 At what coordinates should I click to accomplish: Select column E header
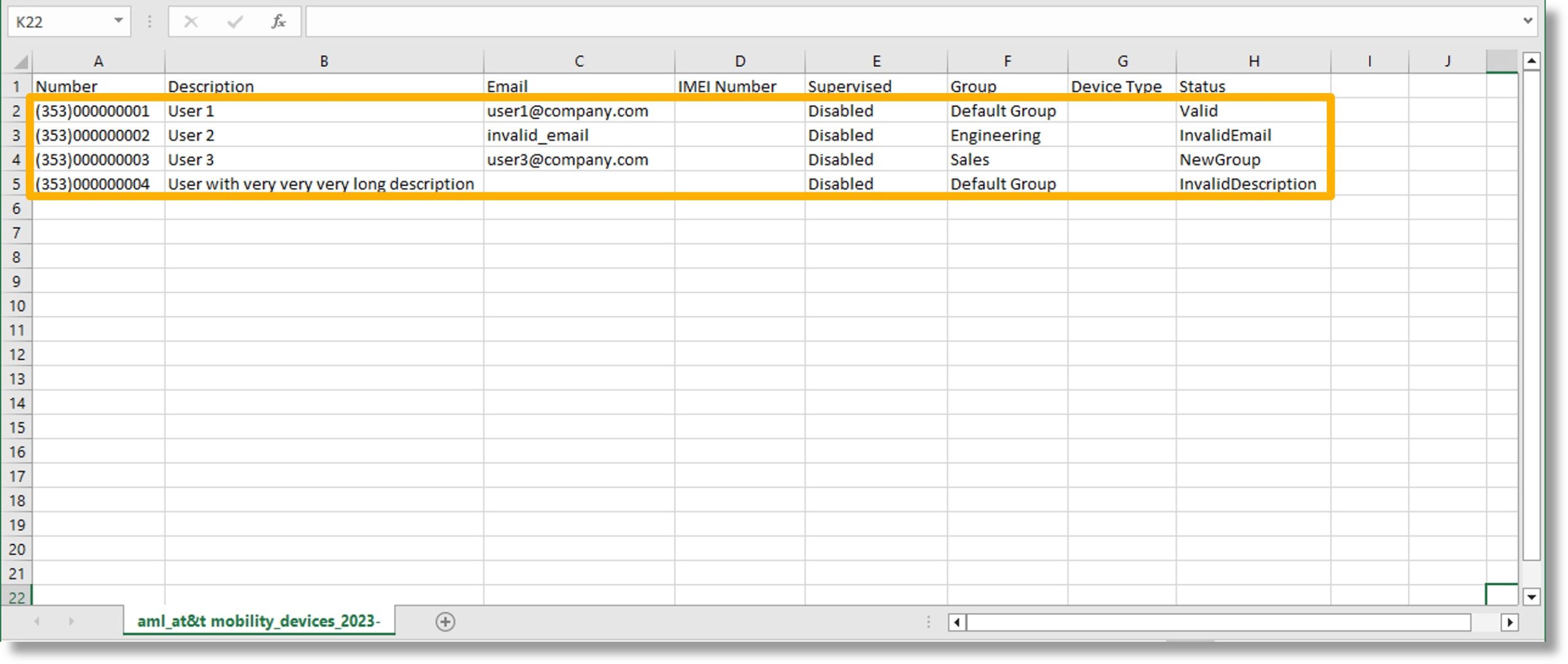(876, 61)
